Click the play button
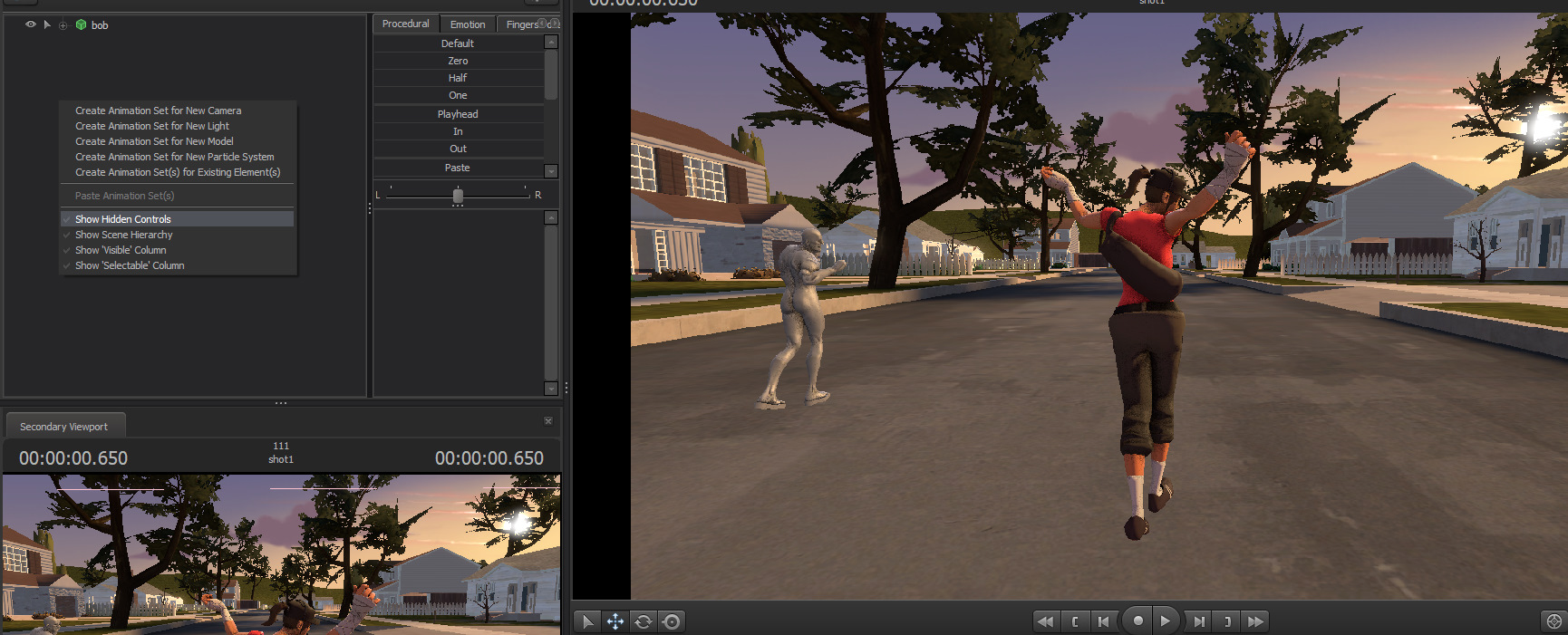 1166,621
